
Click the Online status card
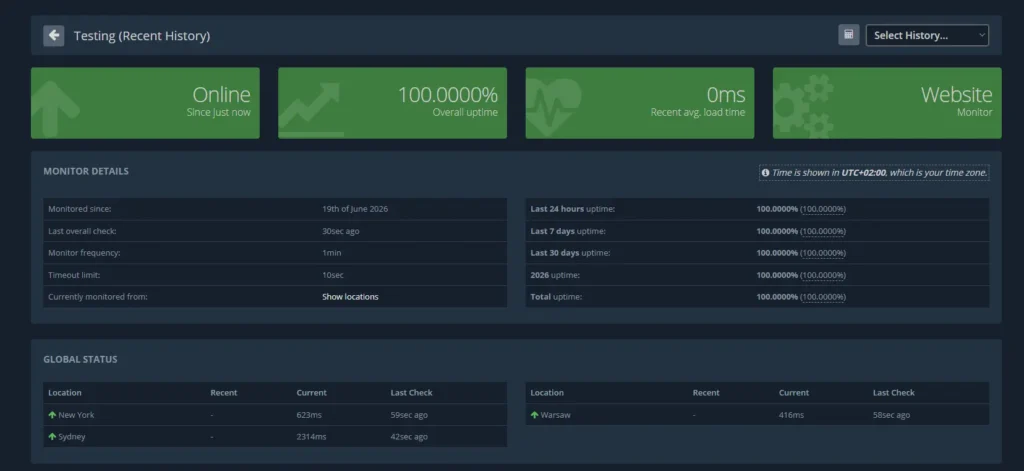145,103
